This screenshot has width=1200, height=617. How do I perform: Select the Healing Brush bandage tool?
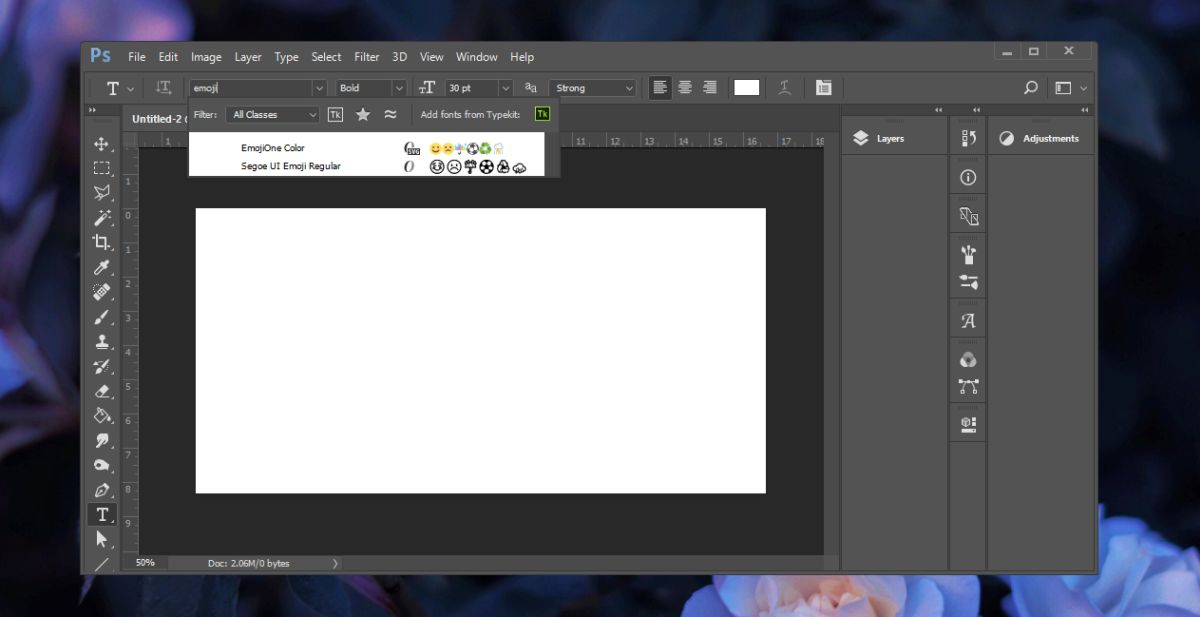pyautogui.click(x=101, y=292)
